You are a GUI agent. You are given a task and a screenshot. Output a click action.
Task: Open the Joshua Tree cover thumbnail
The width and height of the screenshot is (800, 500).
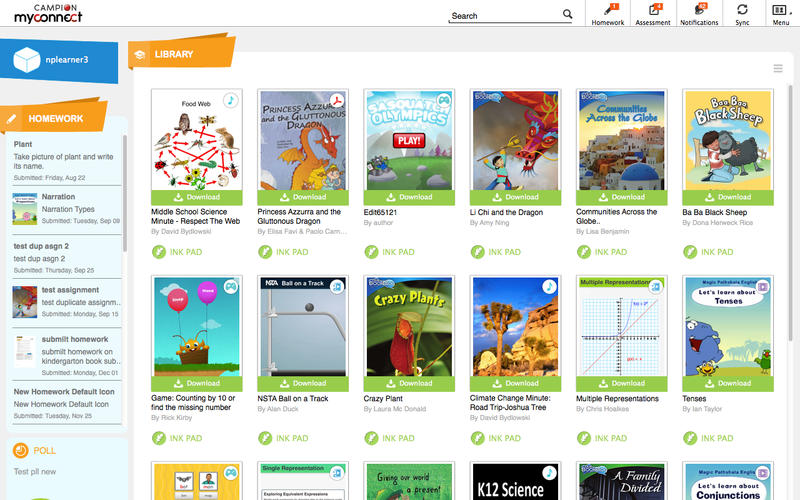pyautogui.click(x=515, y=327)
